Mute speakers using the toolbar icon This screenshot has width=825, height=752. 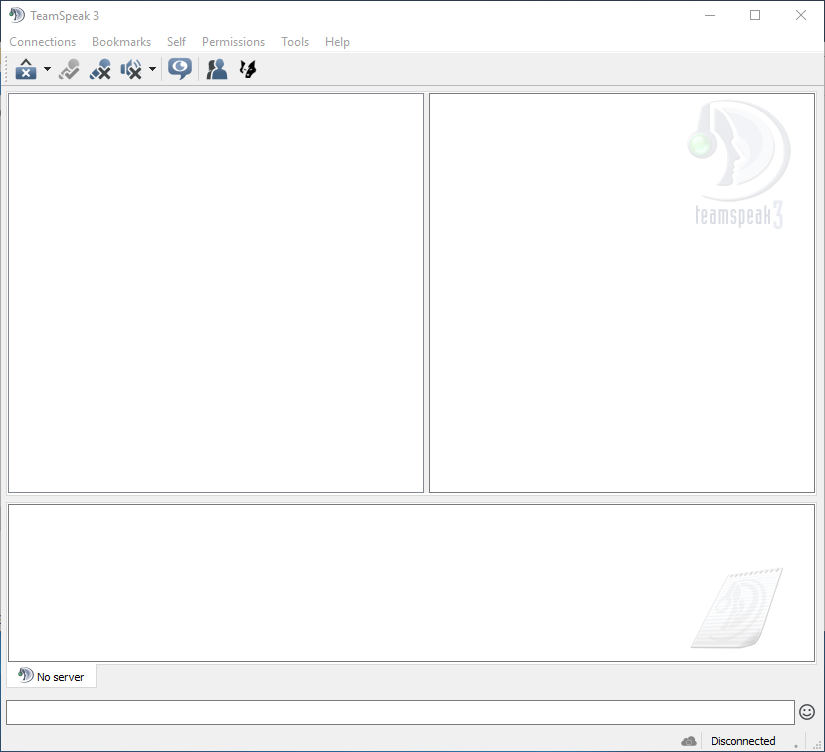coord(131,69)
